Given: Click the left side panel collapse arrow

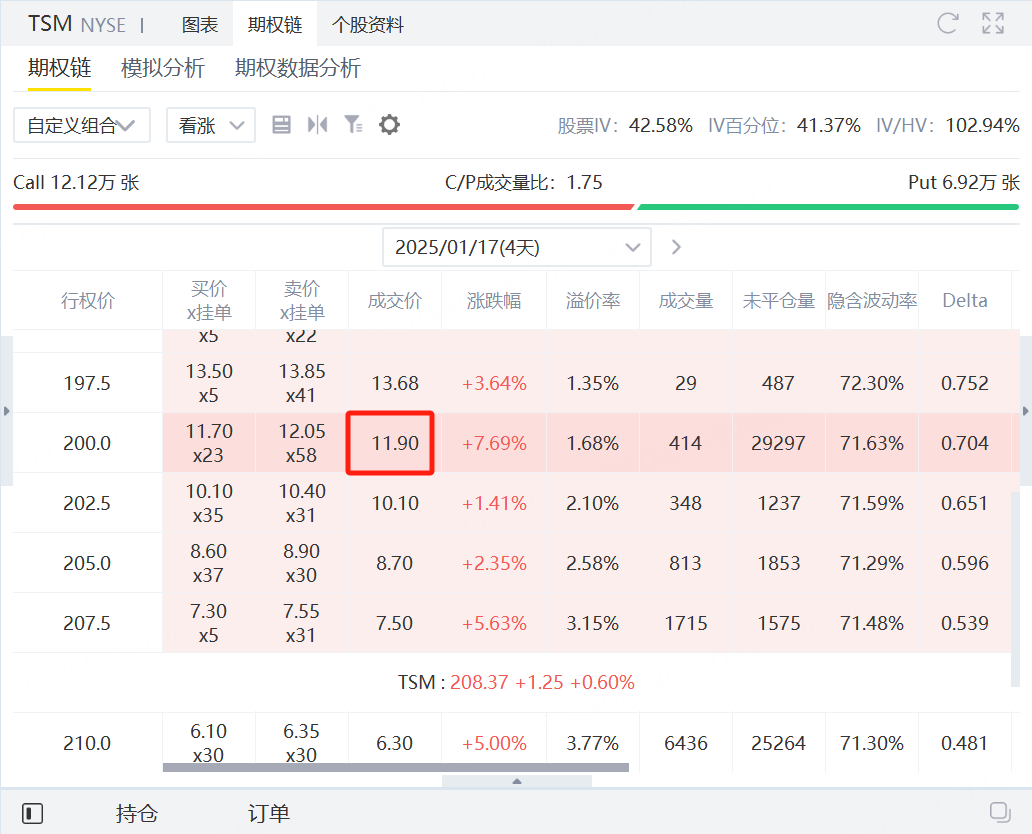Looking at the screenshot, I should [7, 411].
